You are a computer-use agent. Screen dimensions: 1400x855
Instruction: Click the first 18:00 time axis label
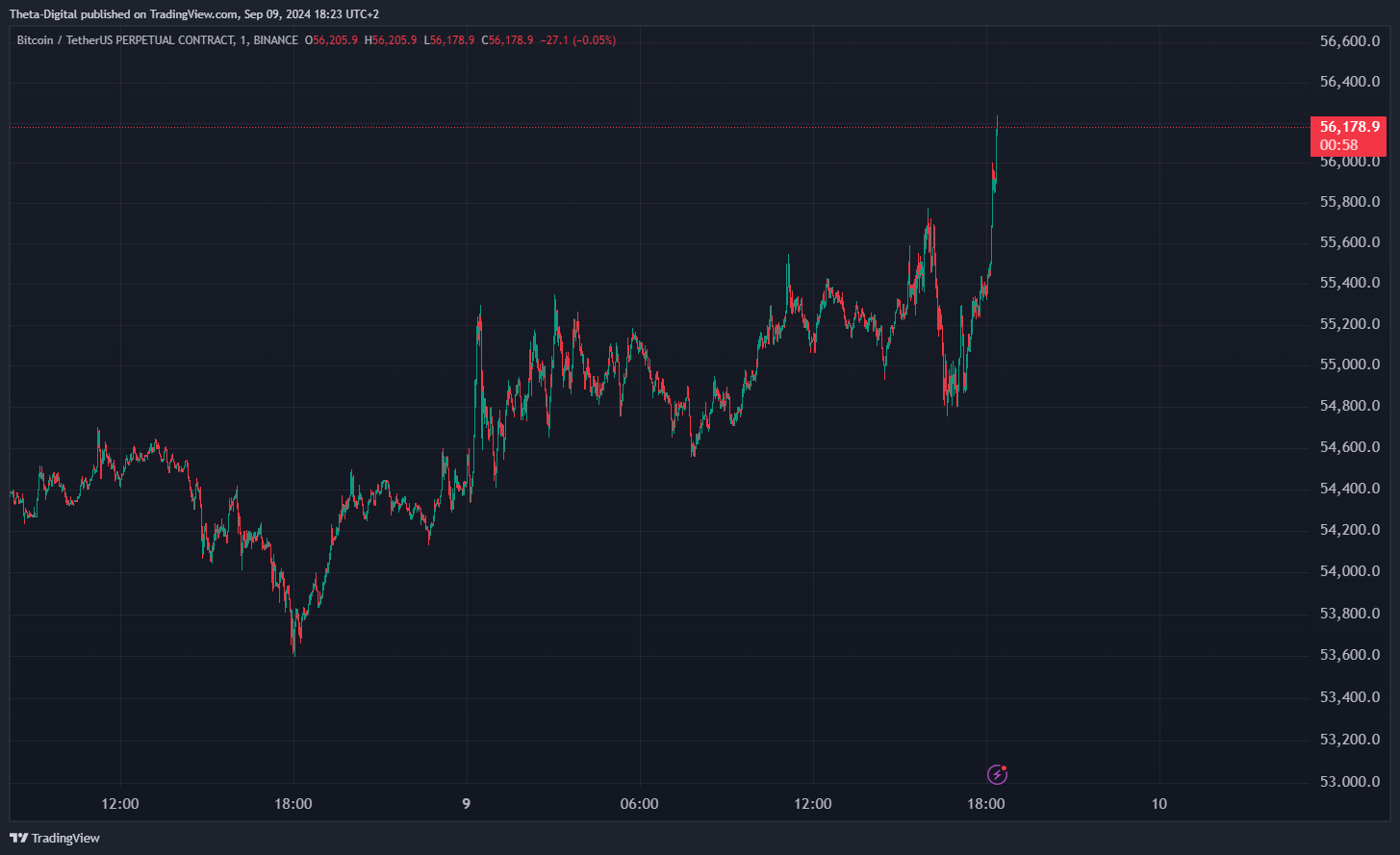click(293, 804)
